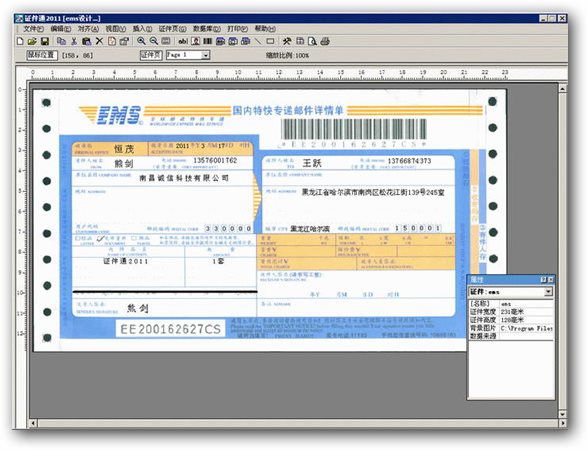Screen dimensions: 588x450
Task: Click the empty 数据来源 value field
Action: click(x=526, y=336)
